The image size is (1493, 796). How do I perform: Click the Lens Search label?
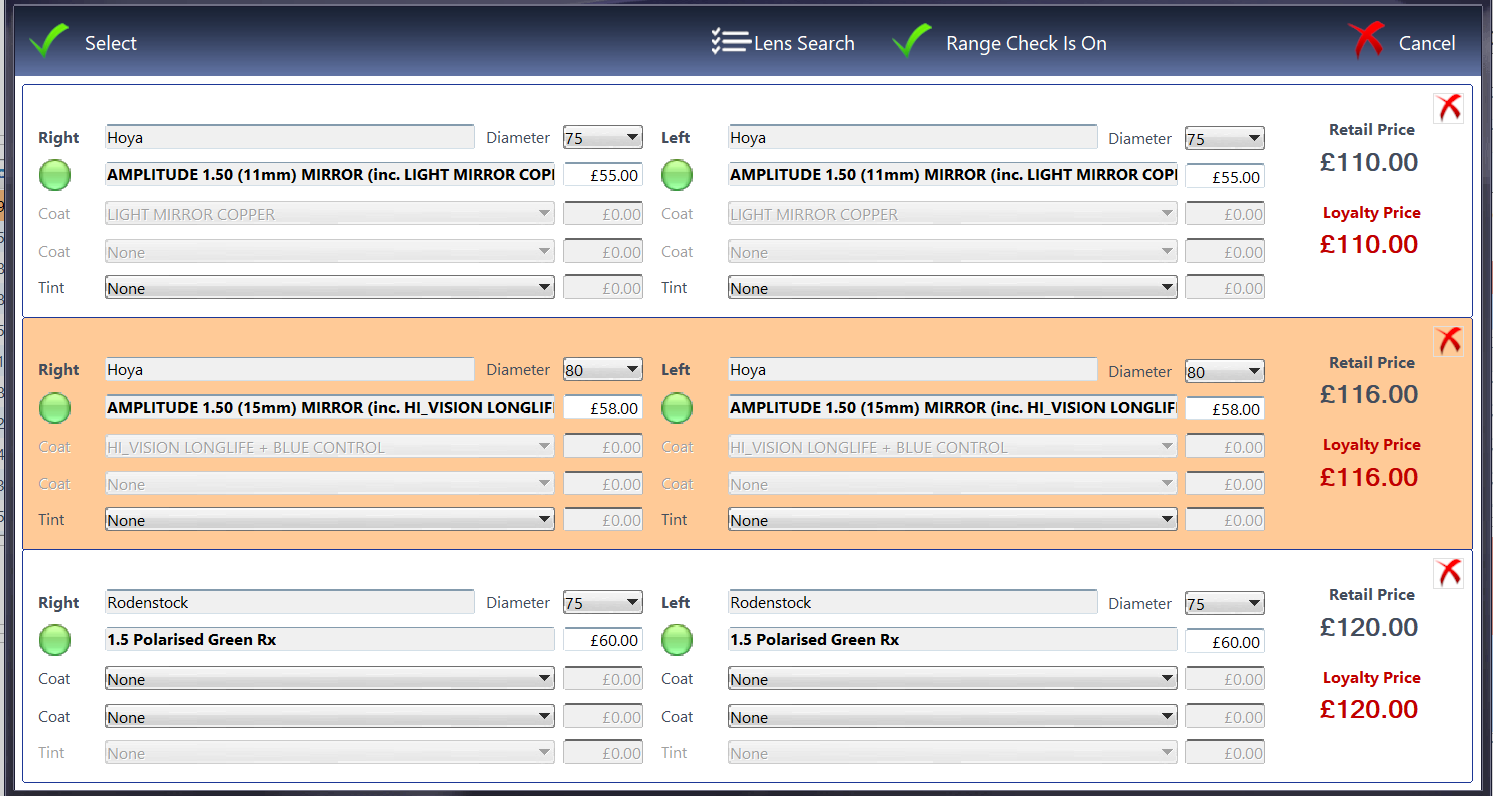[804, 43]
